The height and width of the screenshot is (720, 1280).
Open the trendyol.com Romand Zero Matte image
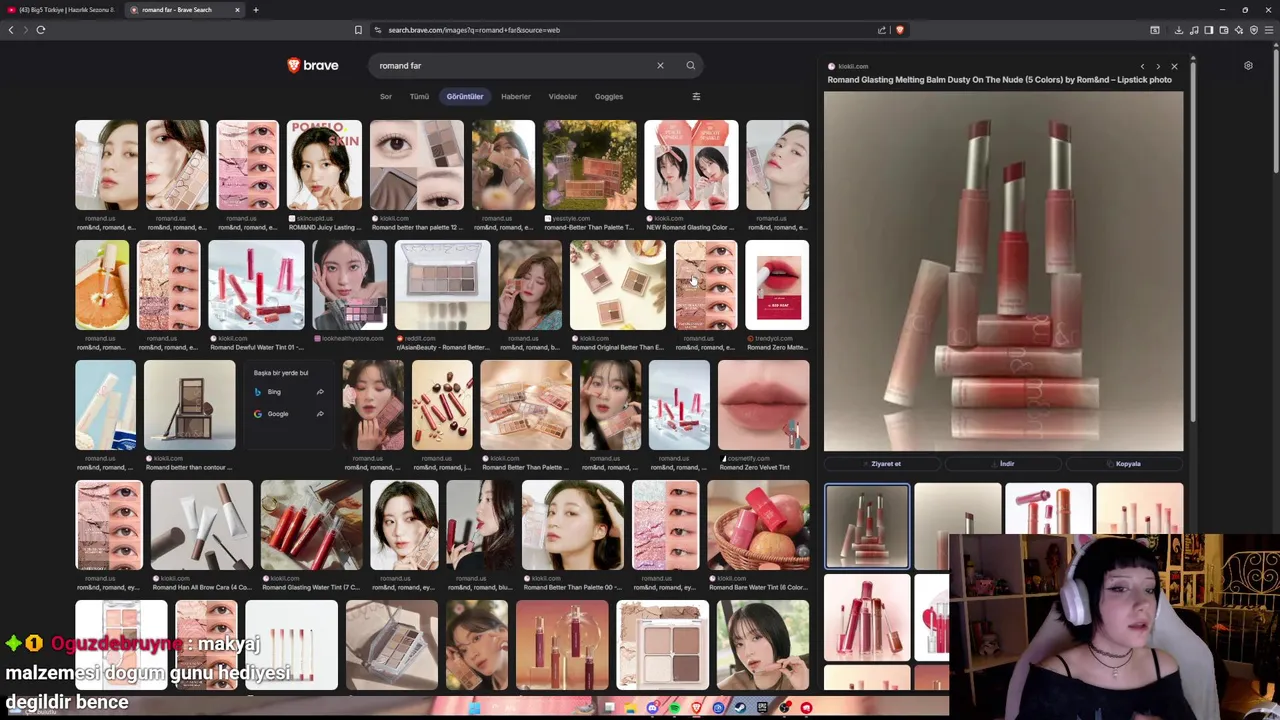tap(777, 285)
